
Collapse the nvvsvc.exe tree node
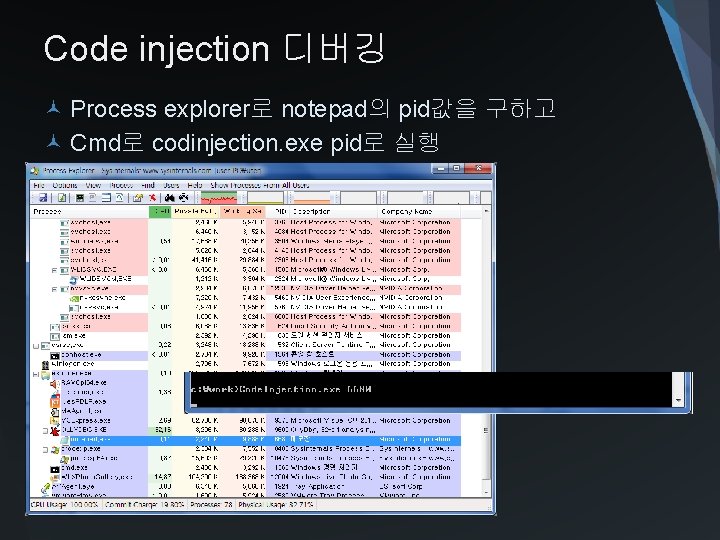click(55, 289)
